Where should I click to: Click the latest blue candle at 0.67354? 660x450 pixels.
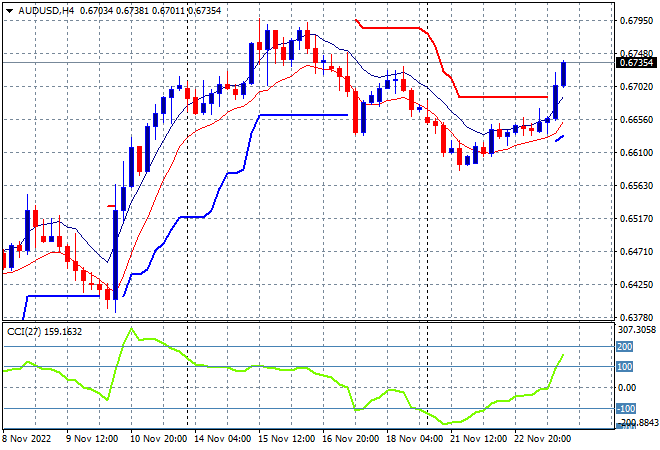564,74
